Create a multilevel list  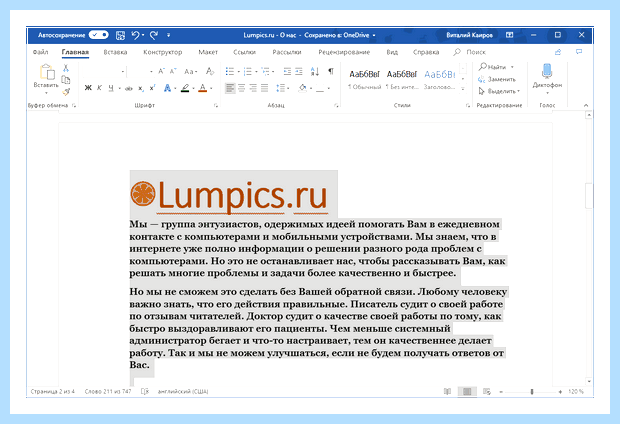pos(265,72)
